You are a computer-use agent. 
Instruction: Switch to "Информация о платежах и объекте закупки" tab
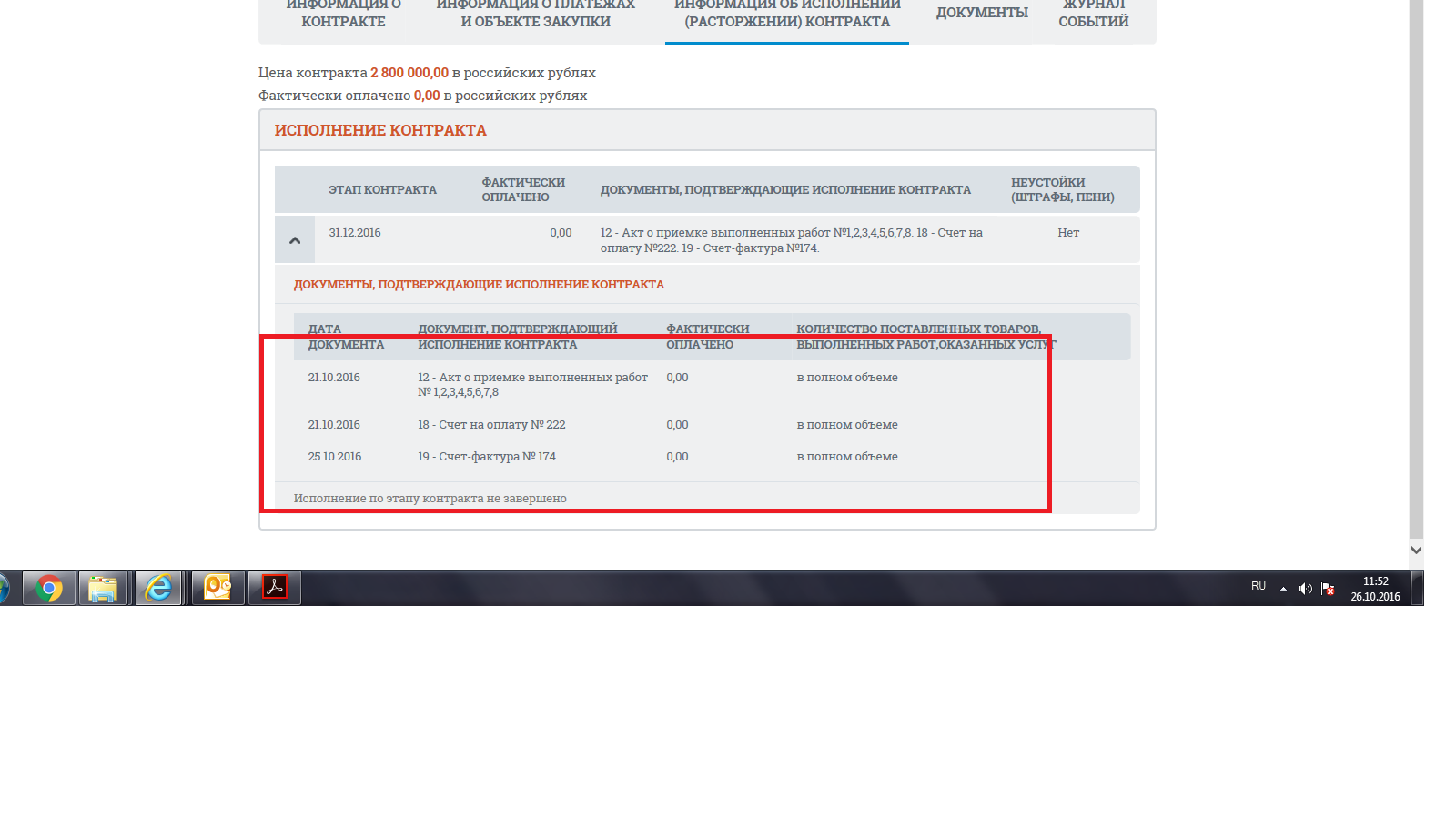click(535, 13)
